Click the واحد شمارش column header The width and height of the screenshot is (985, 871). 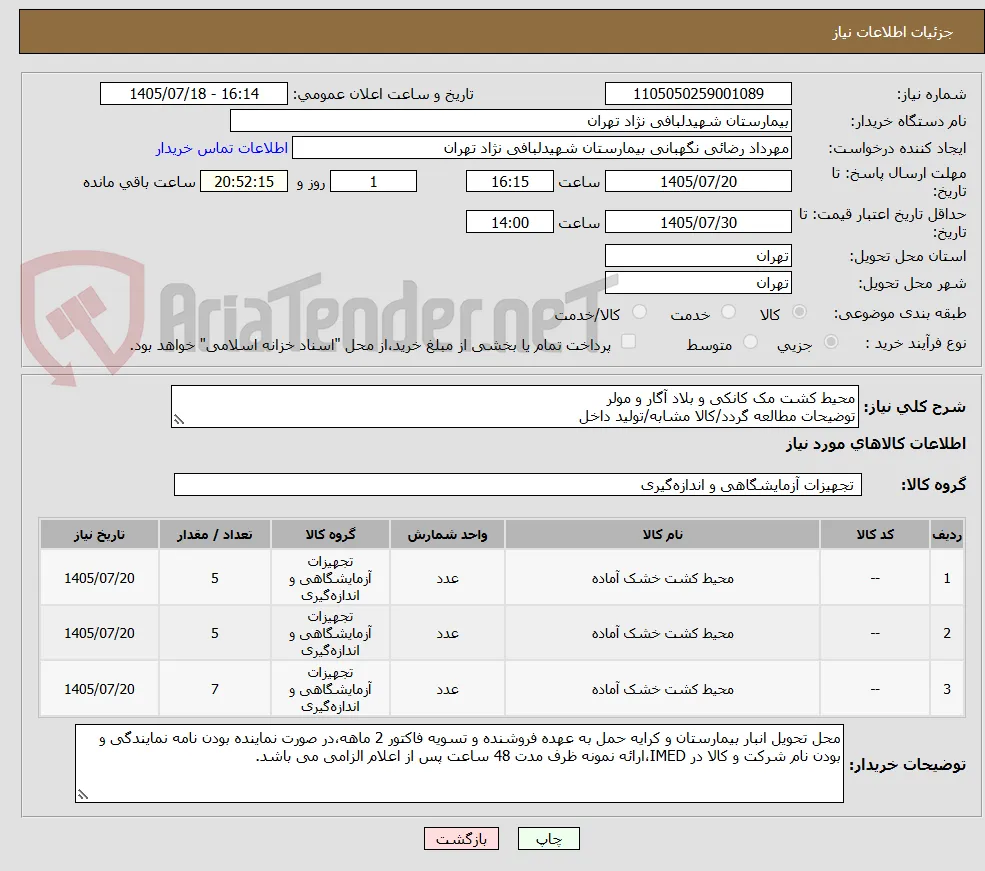click(447, 534)
